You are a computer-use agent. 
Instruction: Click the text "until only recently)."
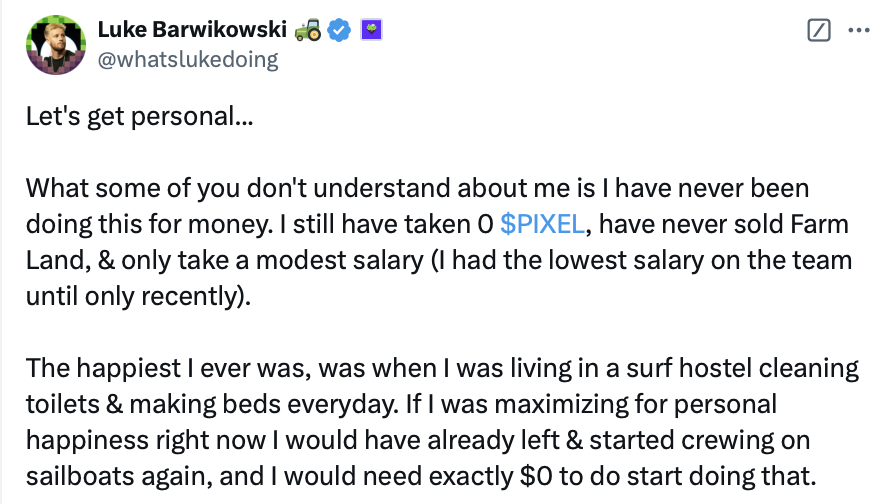coord(139,296)
